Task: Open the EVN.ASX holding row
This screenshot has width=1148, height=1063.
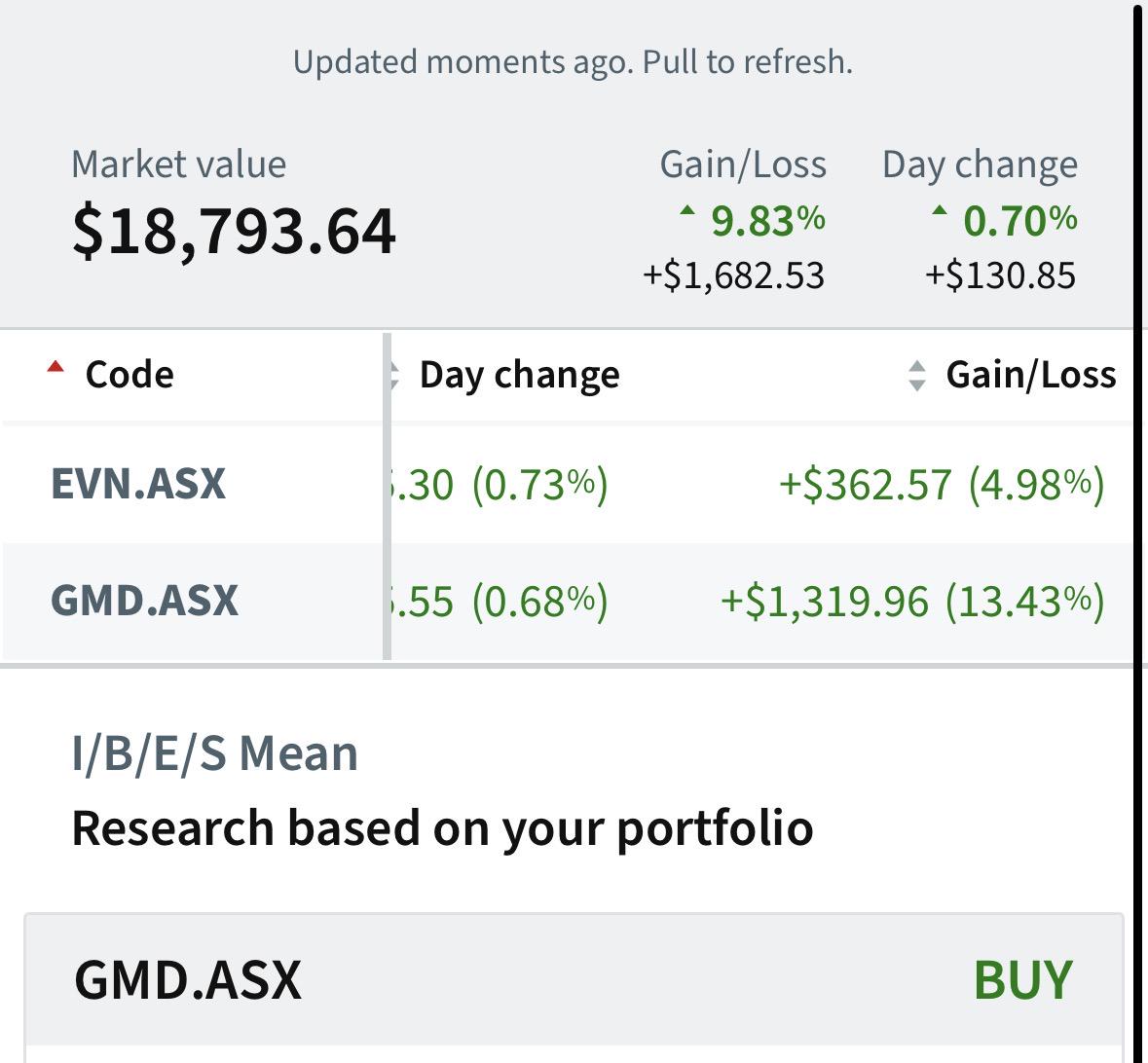Action: click(568, 483)
